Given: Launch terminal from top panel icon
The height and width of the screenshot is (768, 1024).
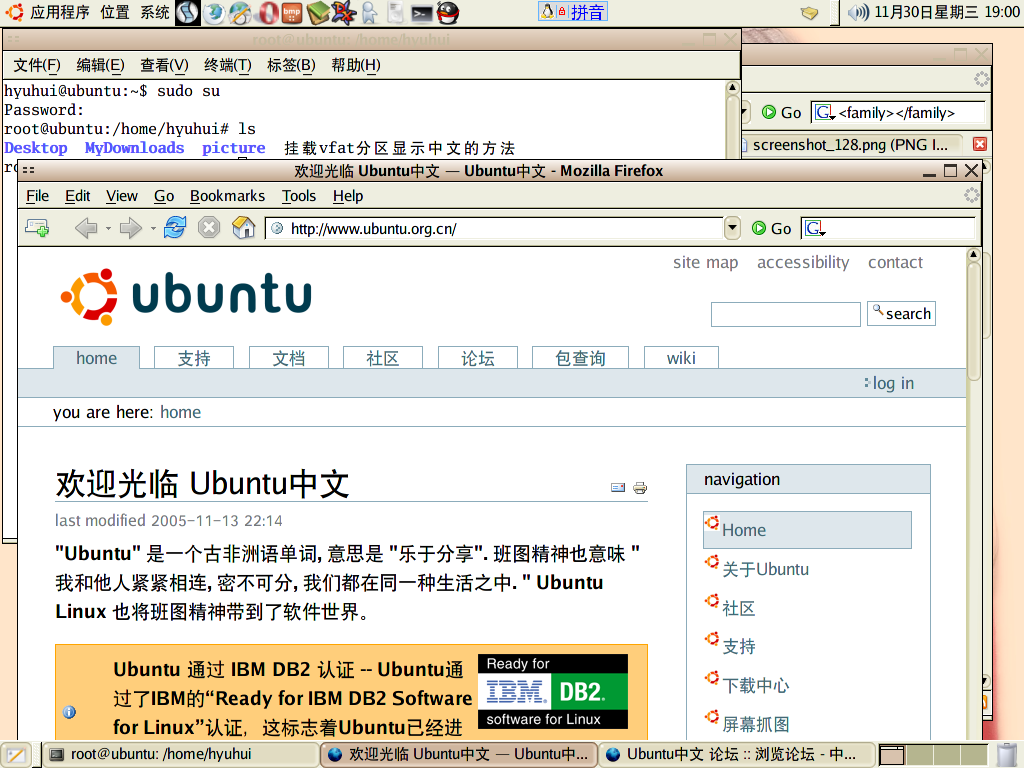Looking at the screenshot, I should 421,12.
